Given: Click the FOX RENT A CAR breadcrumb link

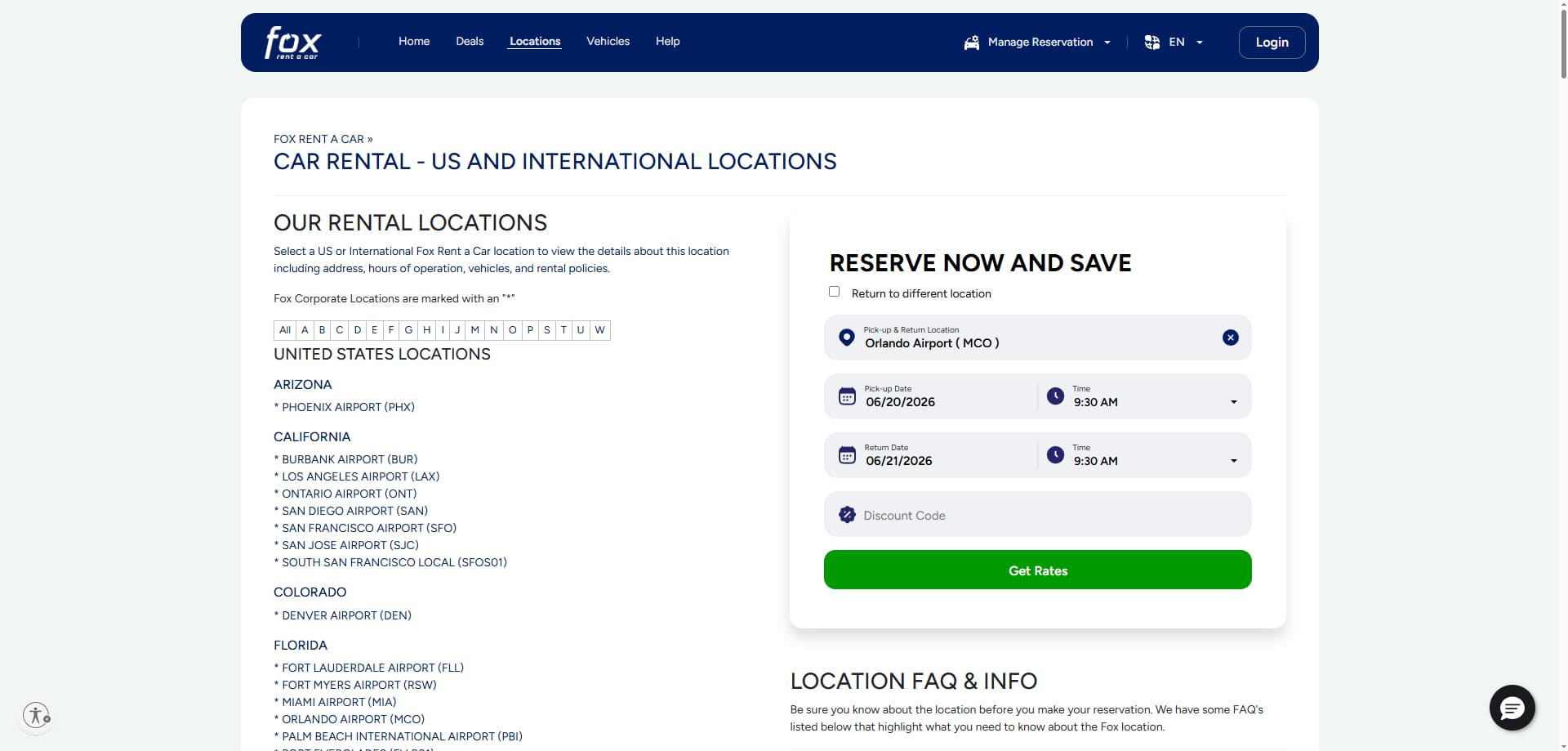Looking at the screenshot, I should [x=318, y=139].
